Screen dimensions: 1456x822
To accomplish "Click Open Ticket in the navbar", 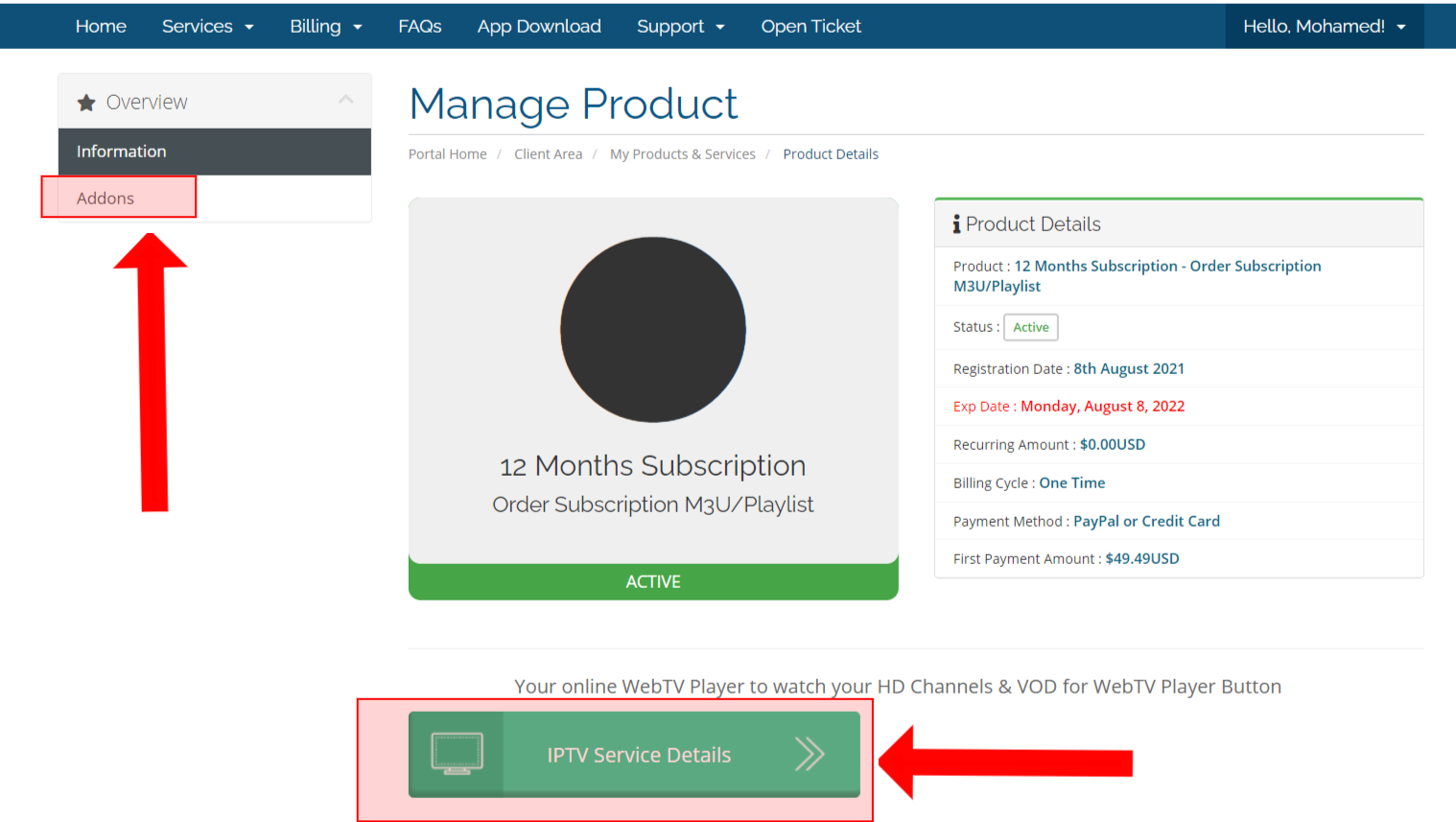I will (x=810, y=26).
